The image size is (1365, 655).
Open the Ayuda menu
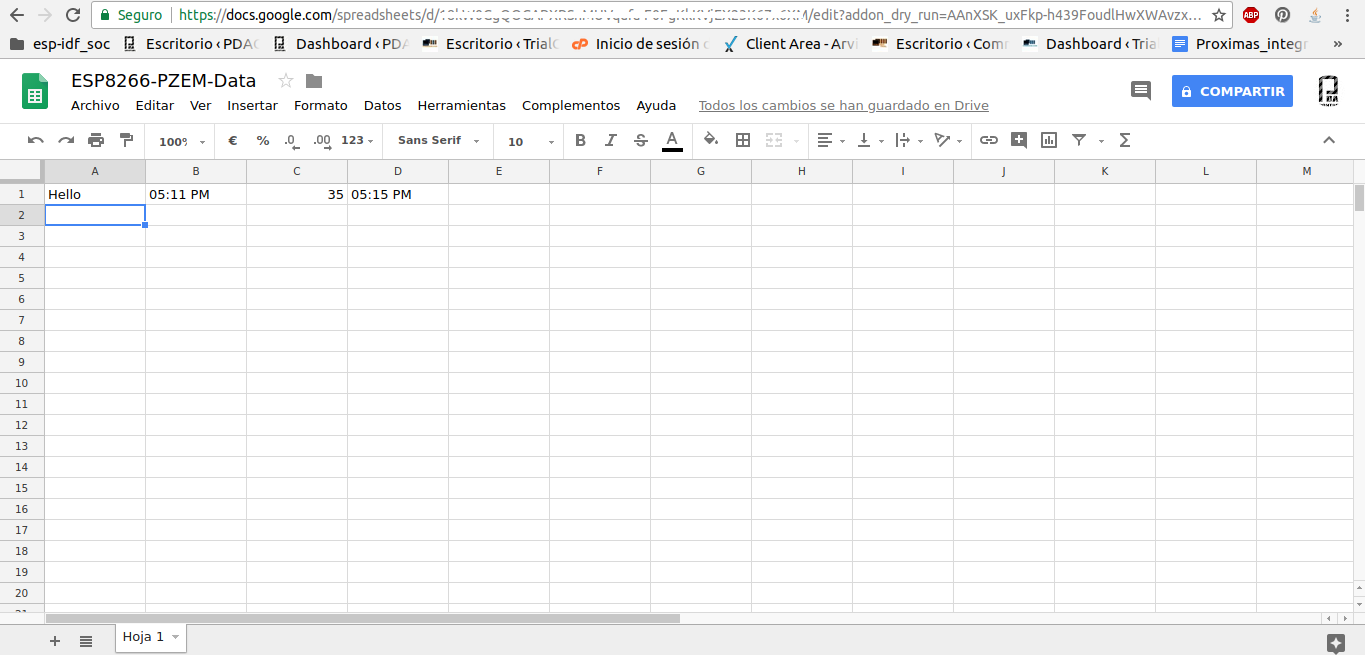pyautogui.click(x=656, y=105)
